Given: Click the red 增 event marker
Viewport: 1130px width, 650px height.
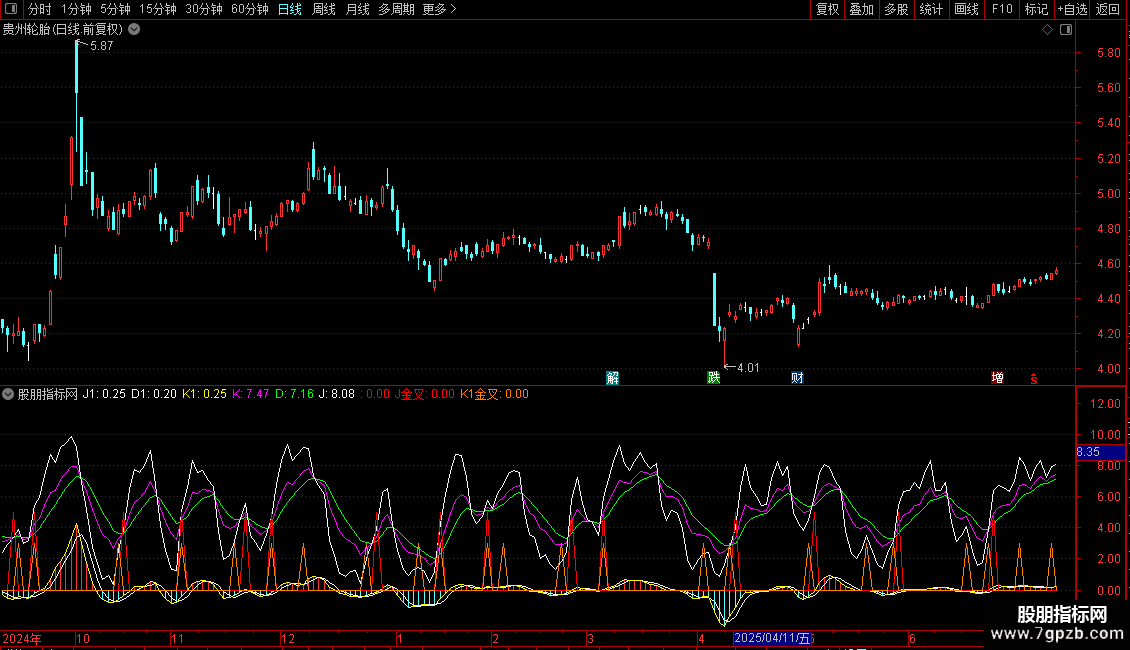Looking at the screenshot, I should (997, 378).
